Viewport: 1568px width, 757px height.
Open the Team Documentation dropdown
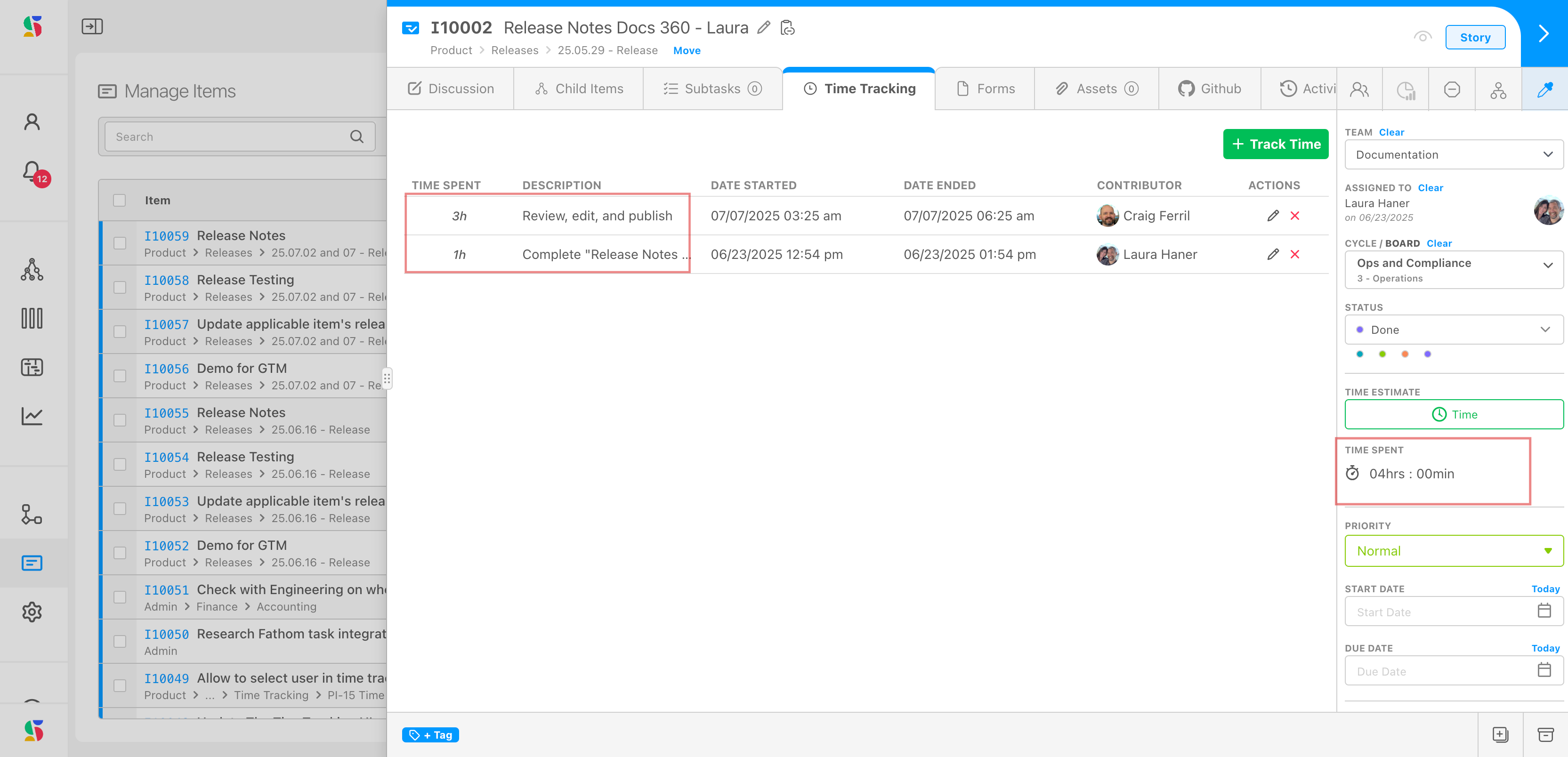[x=1453, y=154]
